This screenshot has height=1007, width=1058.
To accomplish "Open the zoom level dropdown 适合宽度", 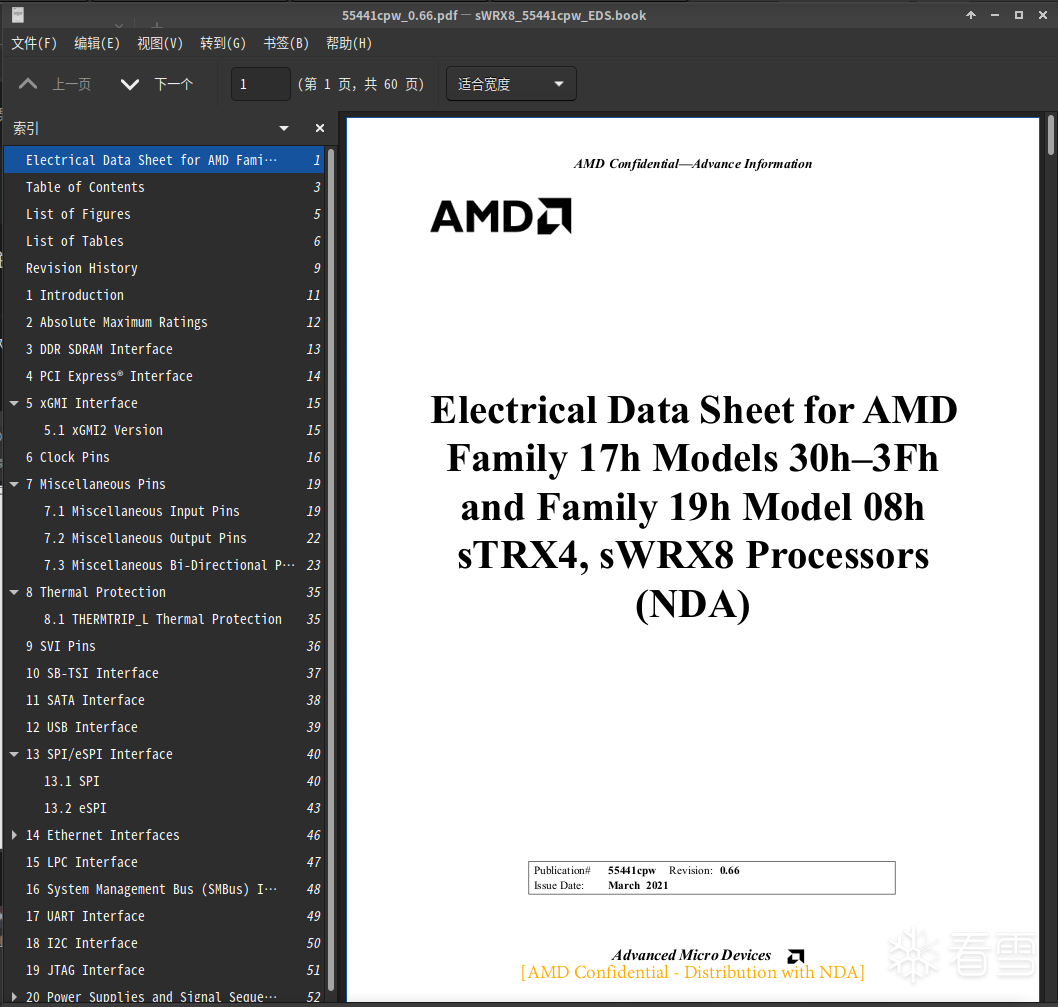I will click(x=511, y=84).
